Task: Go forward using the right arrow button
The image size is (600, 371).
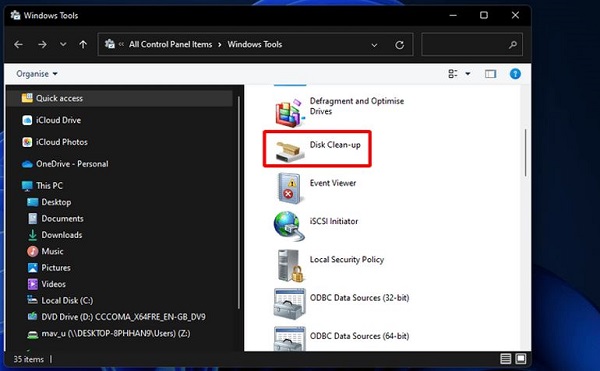Action: (42, 45)
